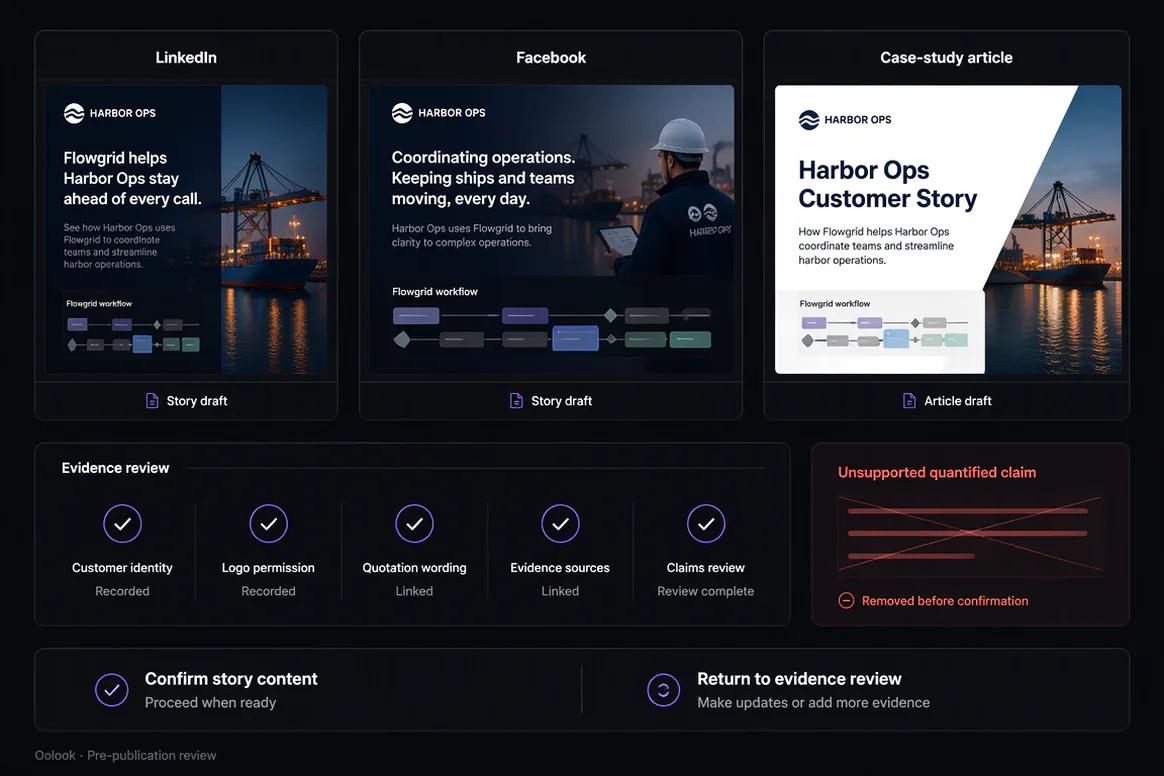Screen dimensions: 1164x776
Task: Click the red minus icon by Removed before confirmation
Action: click(846, 601)
